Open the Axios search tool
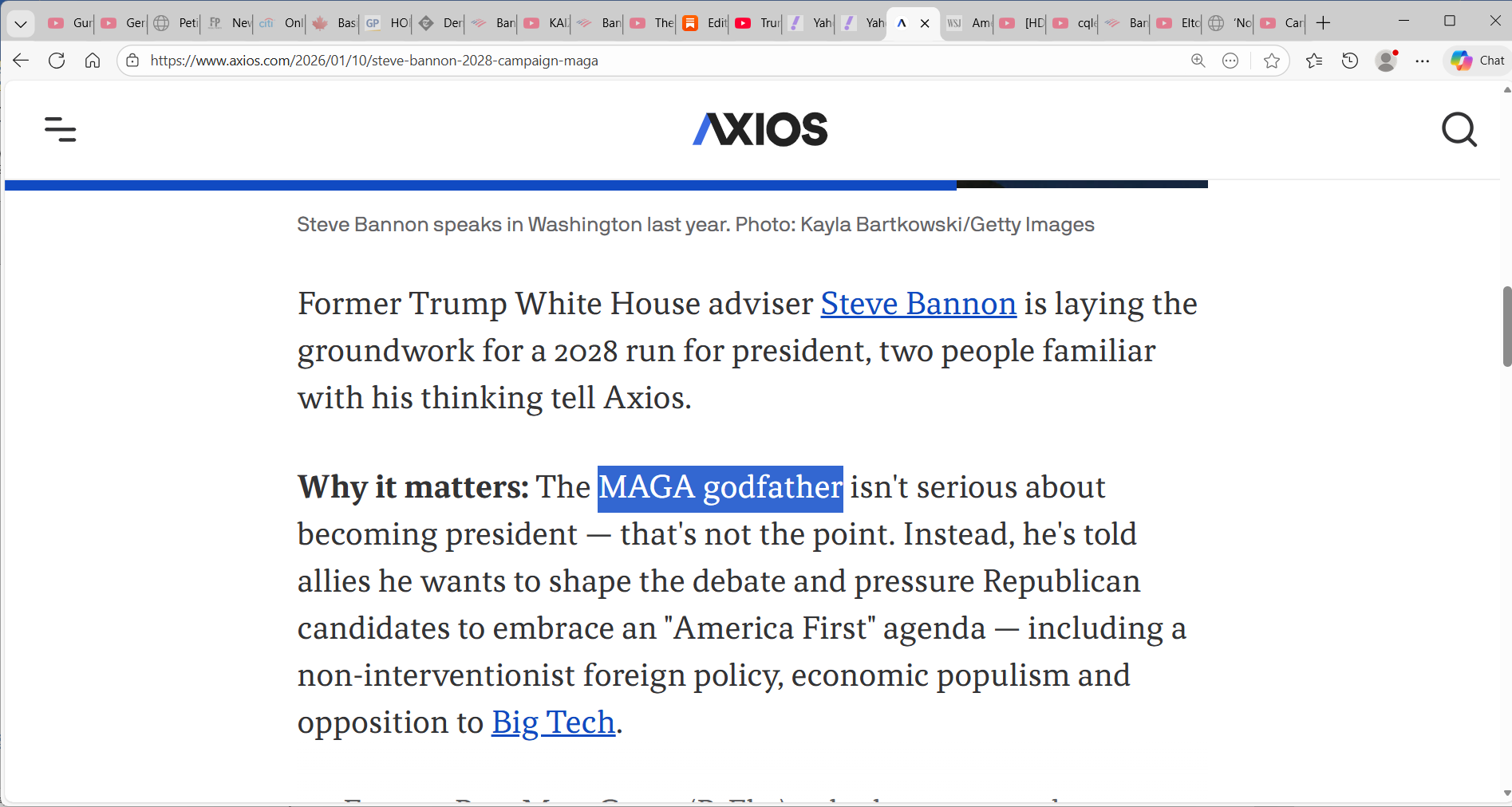 tap(1459, 130)
